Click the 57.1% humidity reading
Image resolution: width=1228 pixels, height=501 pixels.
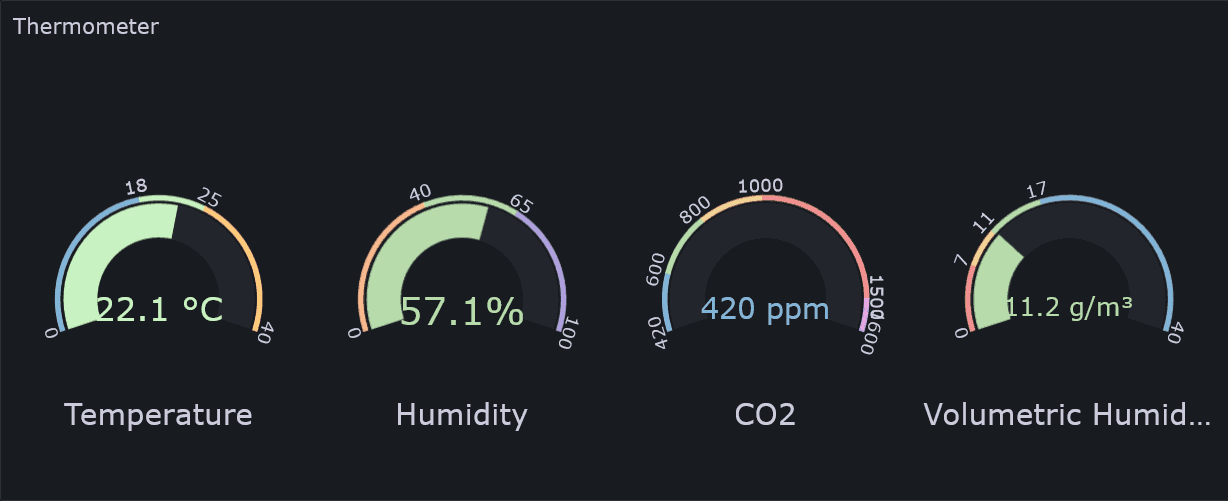tap(462, 312)
